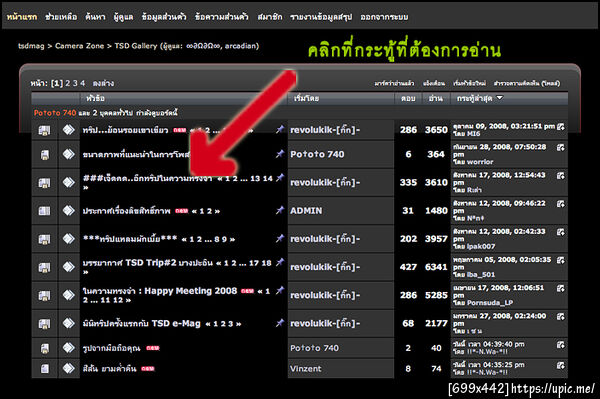Open topic มินิทริปครั้งแรกกับ TSD e-Mag
The height and width of the screenshot is (399, 600).
142,324
